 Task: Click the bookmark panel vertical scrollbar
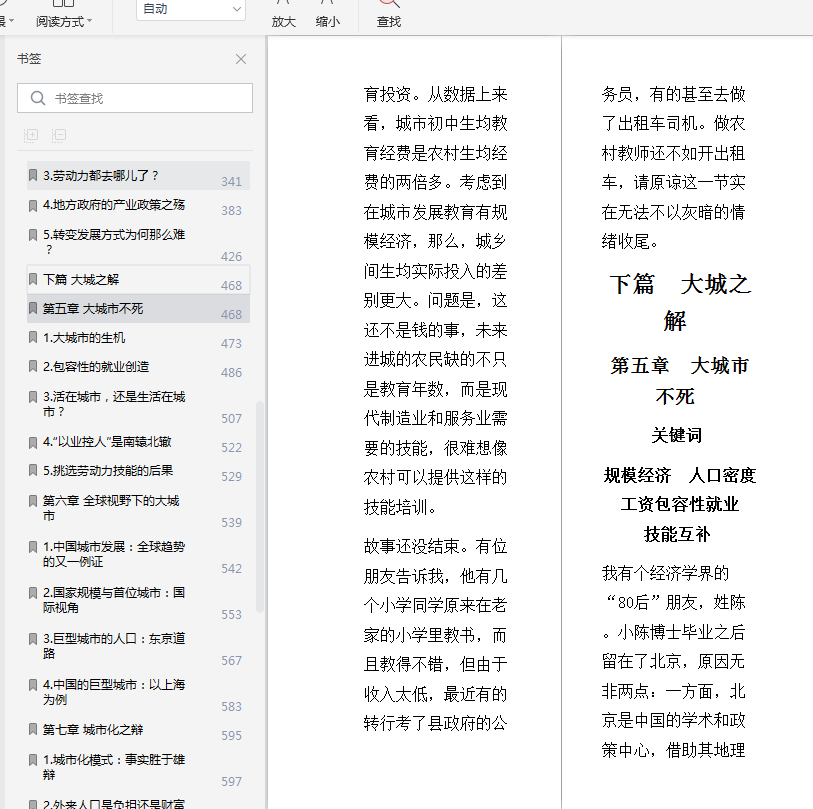(x=260, y=506)
